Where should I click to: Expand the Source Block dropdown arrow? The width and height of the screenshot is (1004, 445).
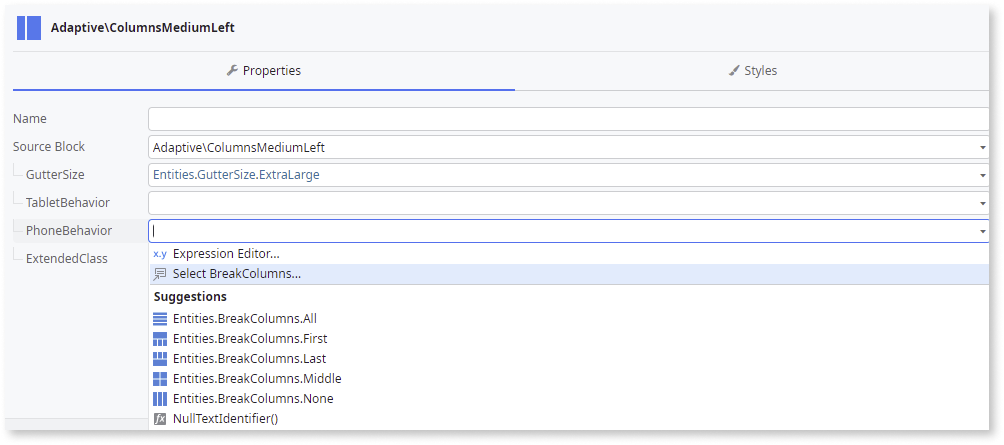[983, 148]
